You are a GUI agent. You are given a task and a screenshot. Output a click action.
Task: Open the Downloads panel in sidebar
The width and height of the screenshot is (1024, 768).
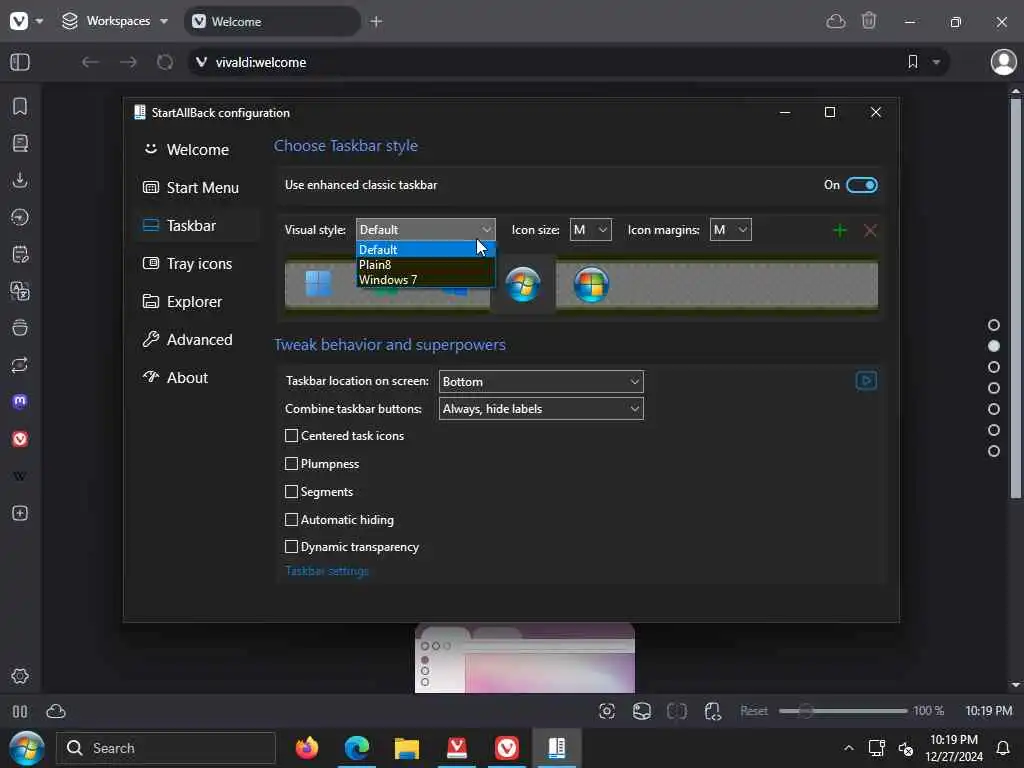[20, 180]
